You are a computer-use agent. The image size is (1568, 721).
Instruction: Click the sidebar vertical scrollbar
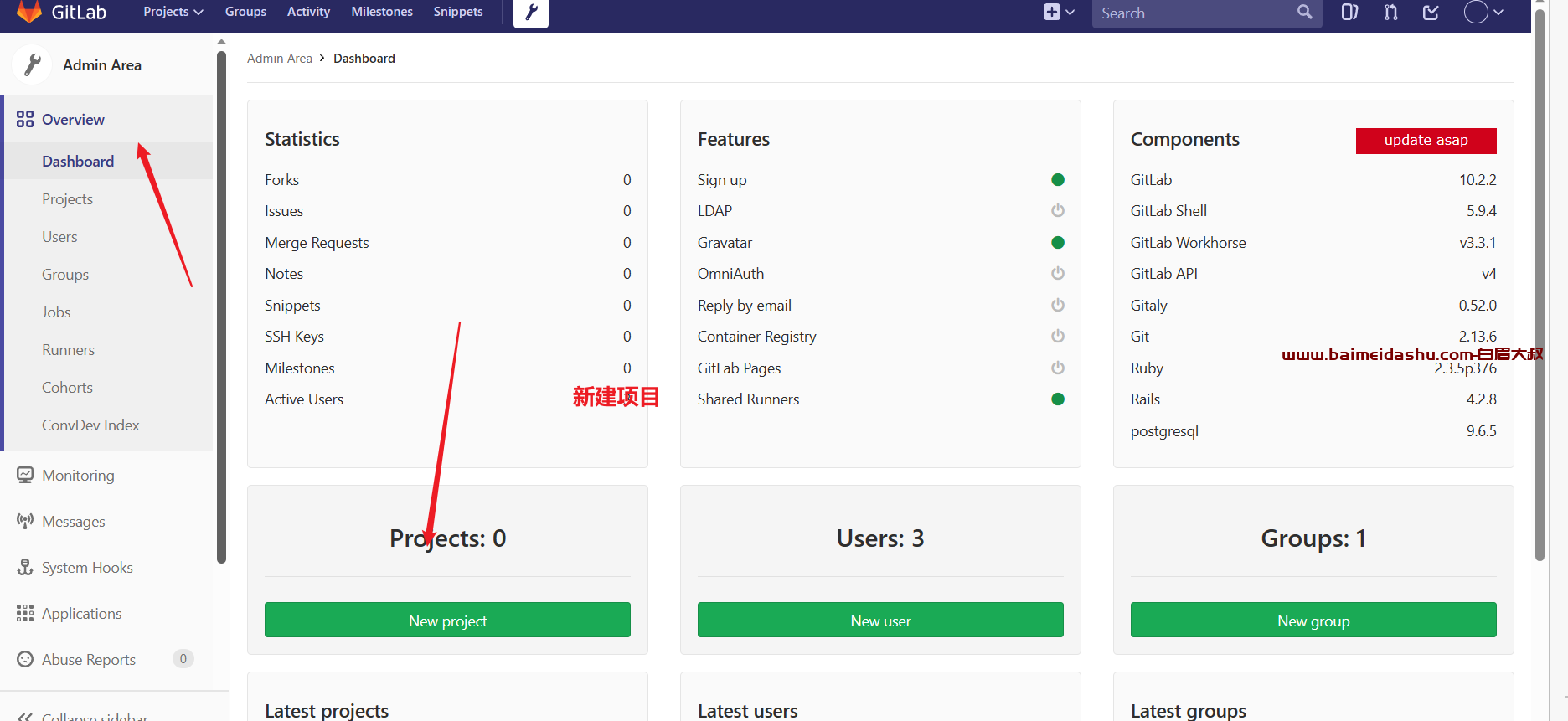point(221,306)
